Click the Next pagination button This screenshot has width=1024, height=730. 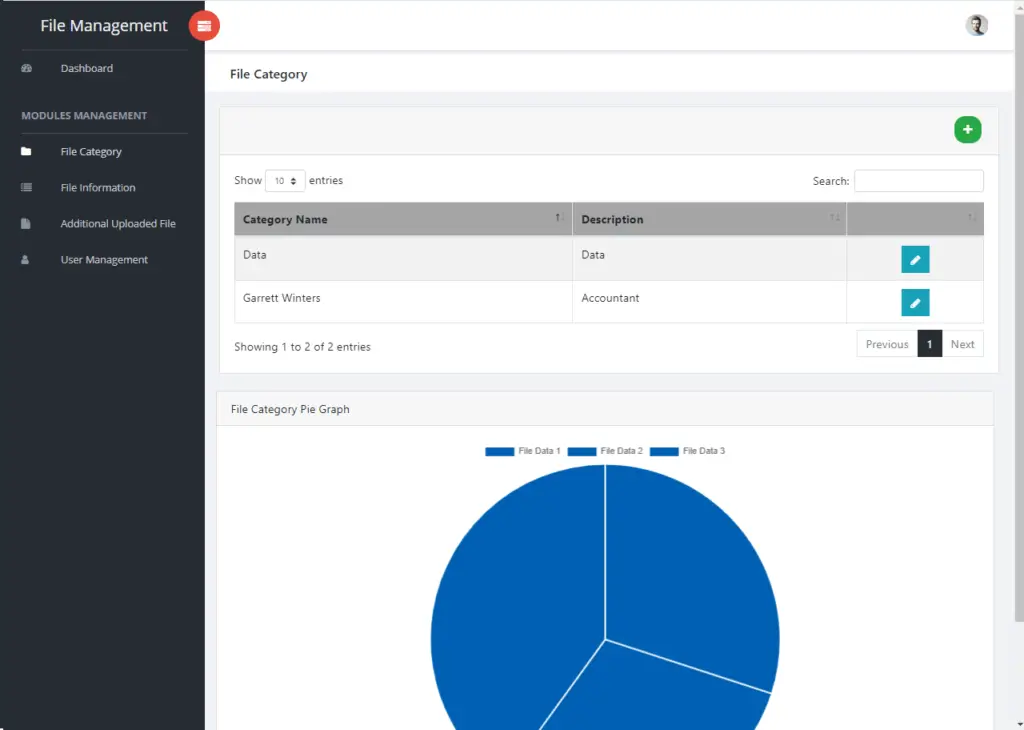[962, 343]
